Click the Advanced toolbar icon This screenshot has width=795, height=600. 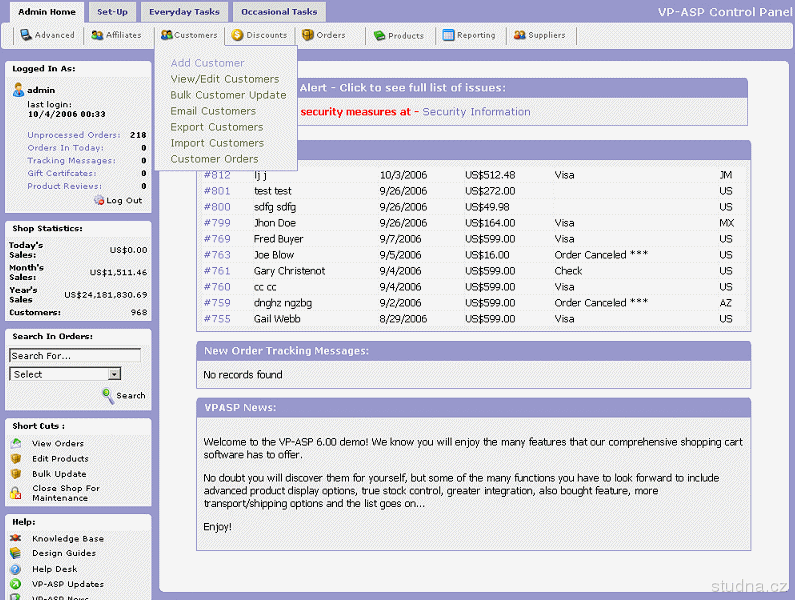[26, 35]
